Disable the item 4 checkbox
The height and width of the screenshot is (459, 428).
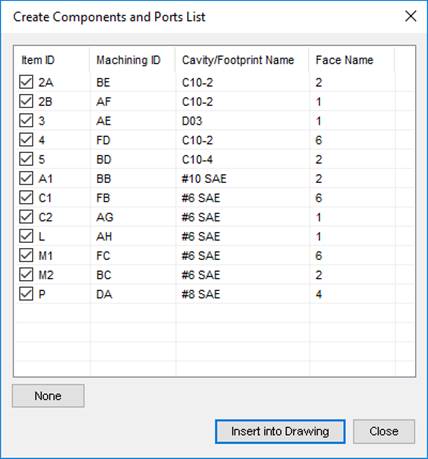(26, 140)
